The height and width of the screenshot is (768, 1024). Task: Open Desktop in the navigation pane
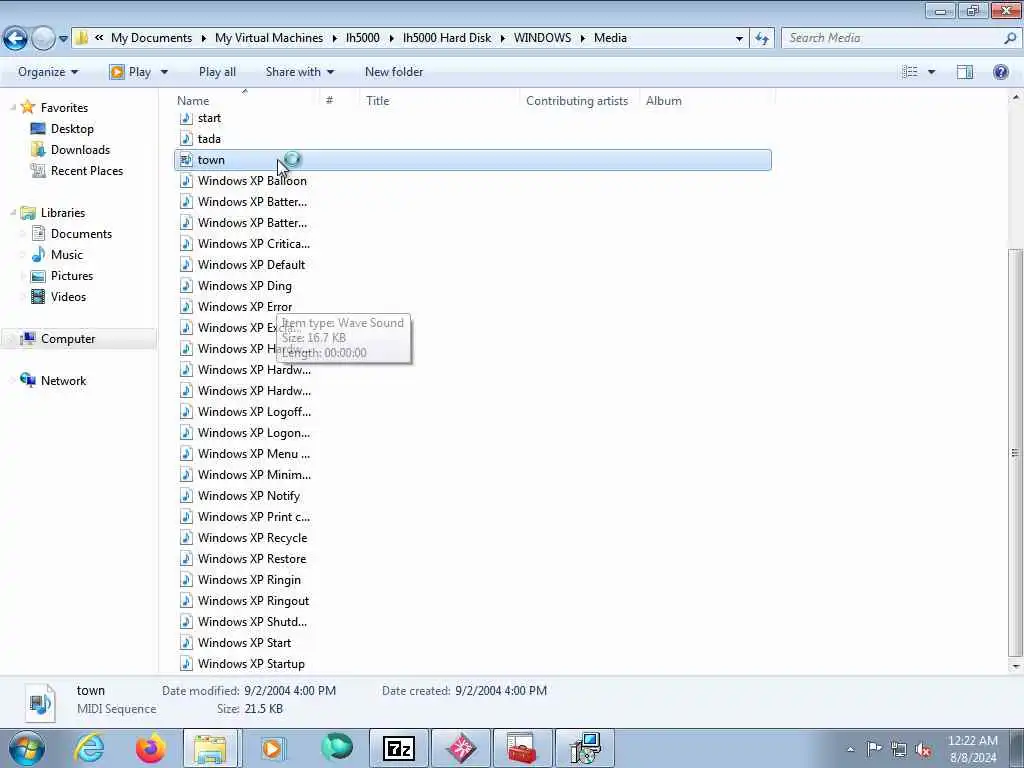[x=72, y=129]
